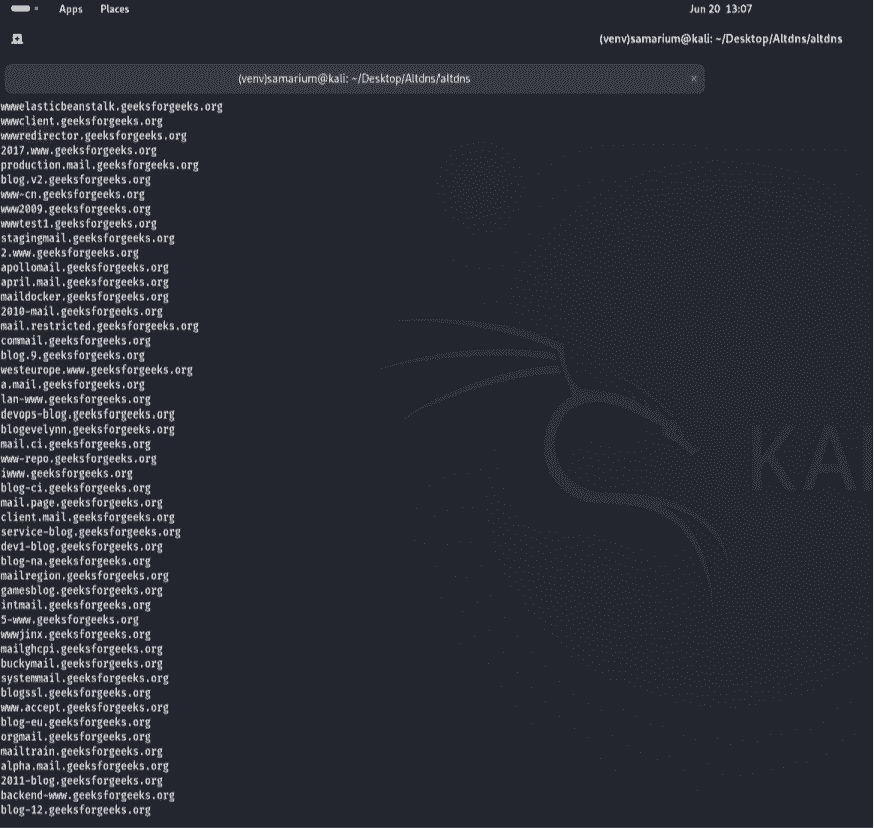Click iwww.geeksforgeeks.org line
The image size is (874, 828).
pyautogui.click(x=66, y=473)
